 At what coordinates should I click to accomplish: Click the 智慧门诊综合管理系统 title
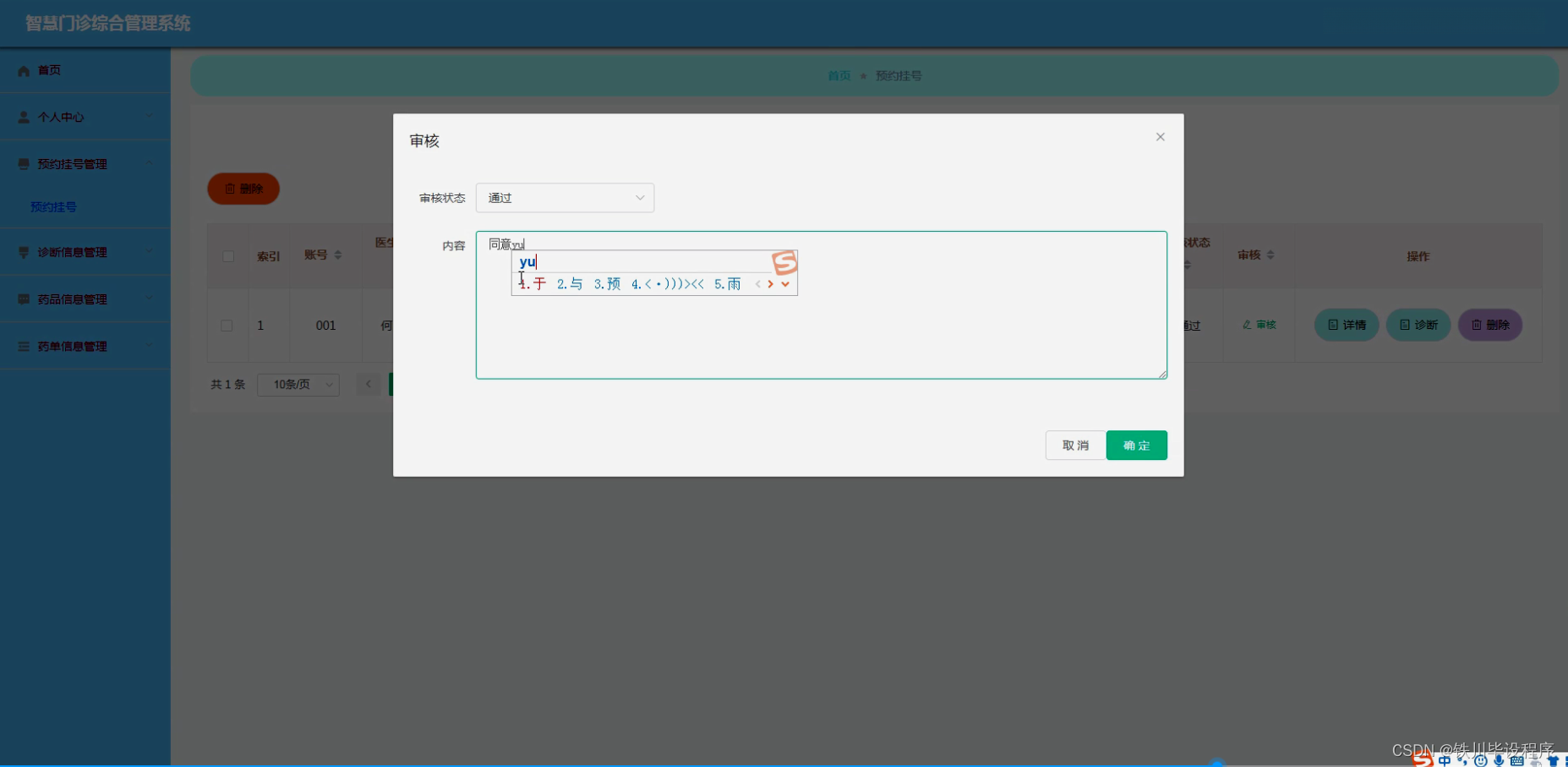107,24
